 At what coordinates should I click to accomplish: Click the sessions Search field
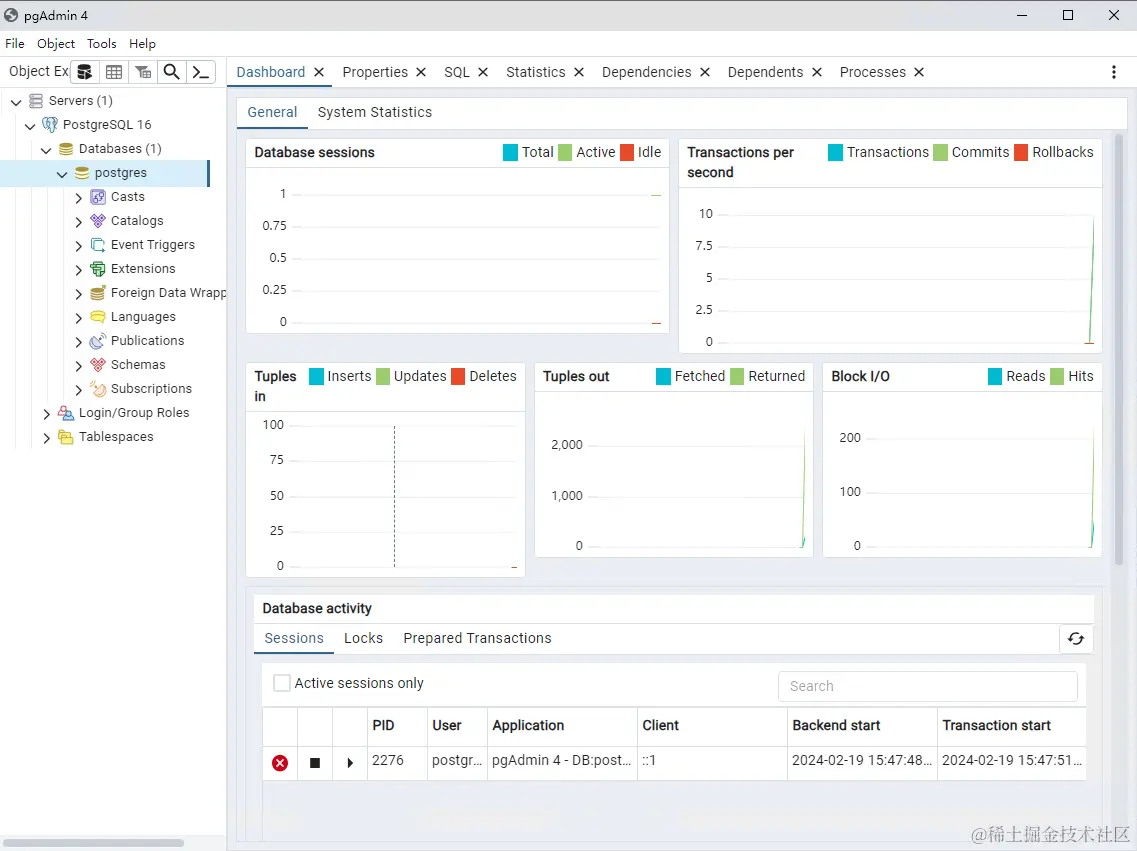pos(927,686)
